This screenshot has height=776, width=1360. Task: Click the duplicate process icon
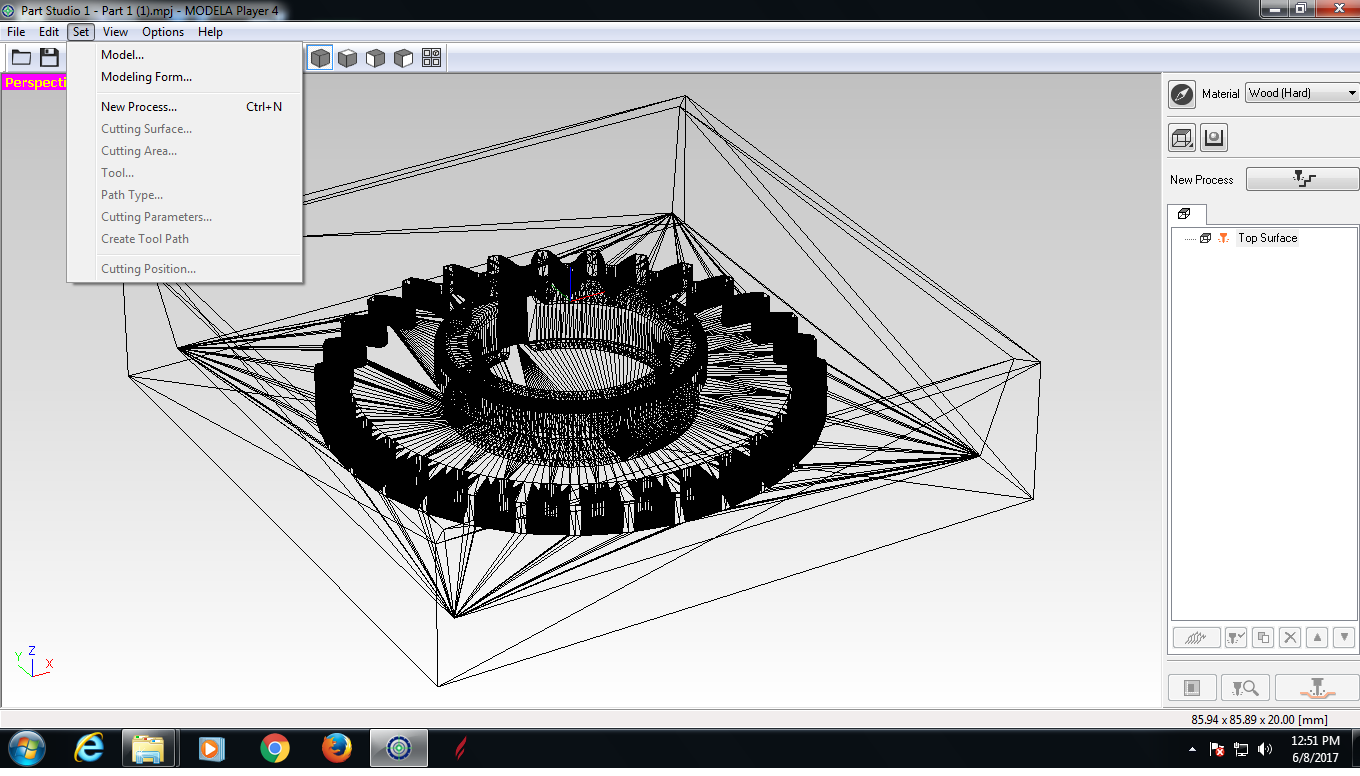tap(1263, 637)
